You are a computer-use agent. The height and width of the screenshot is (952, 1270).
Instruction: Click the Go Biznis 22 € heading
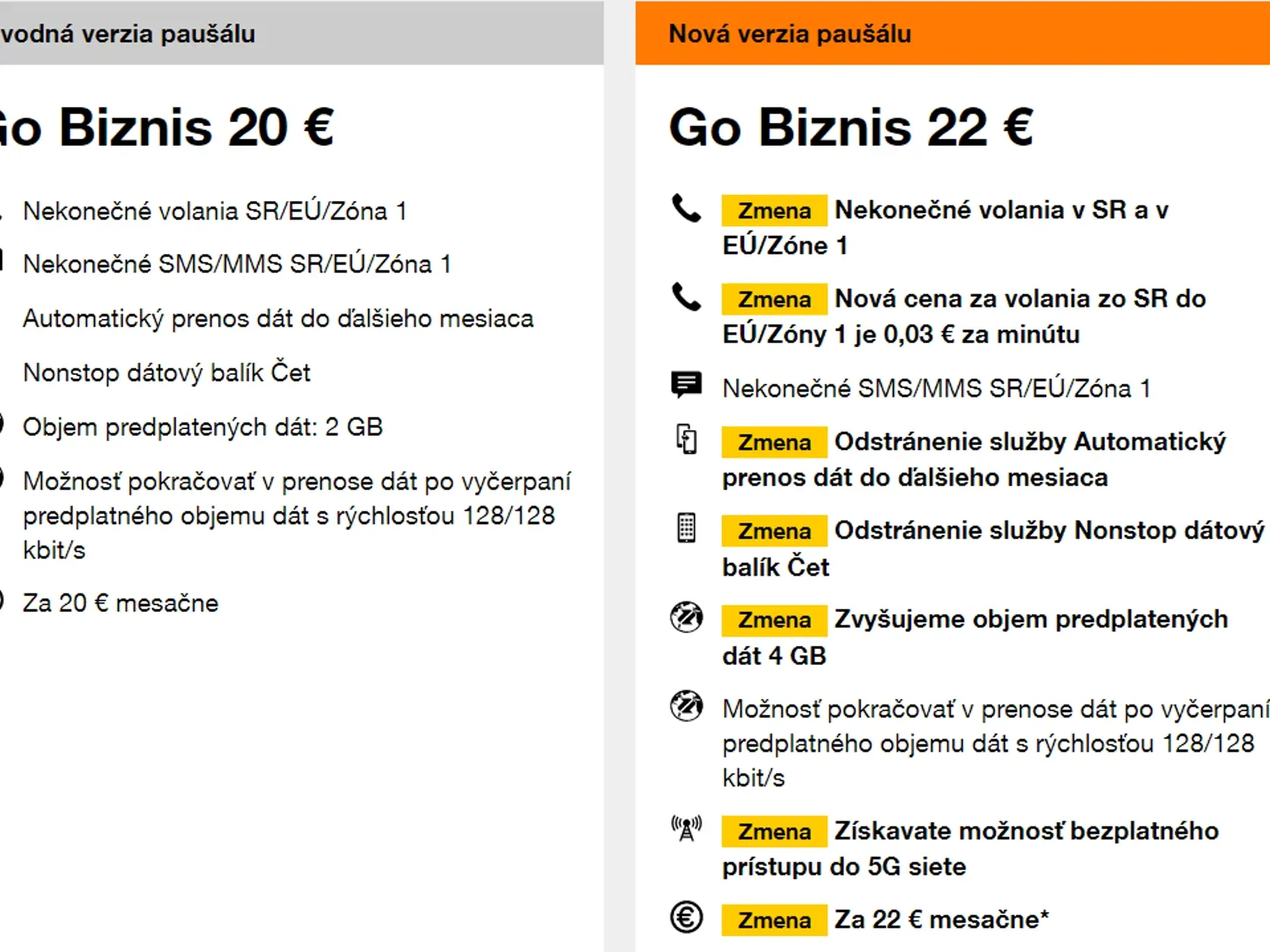pyautogui.click(x=851, y=127)
